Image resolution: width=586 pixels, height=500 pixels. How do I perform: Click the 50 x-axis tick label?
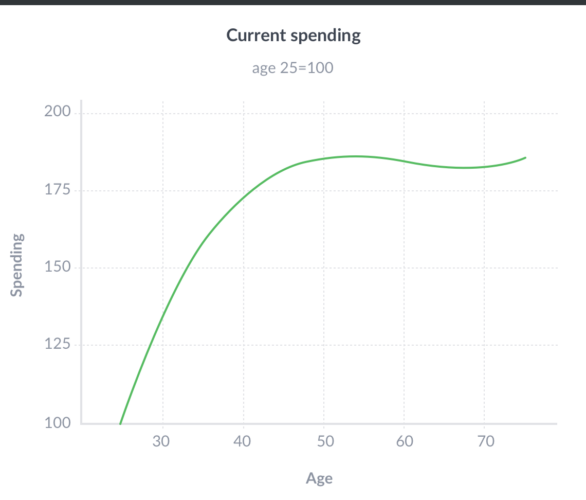point(326,441)
